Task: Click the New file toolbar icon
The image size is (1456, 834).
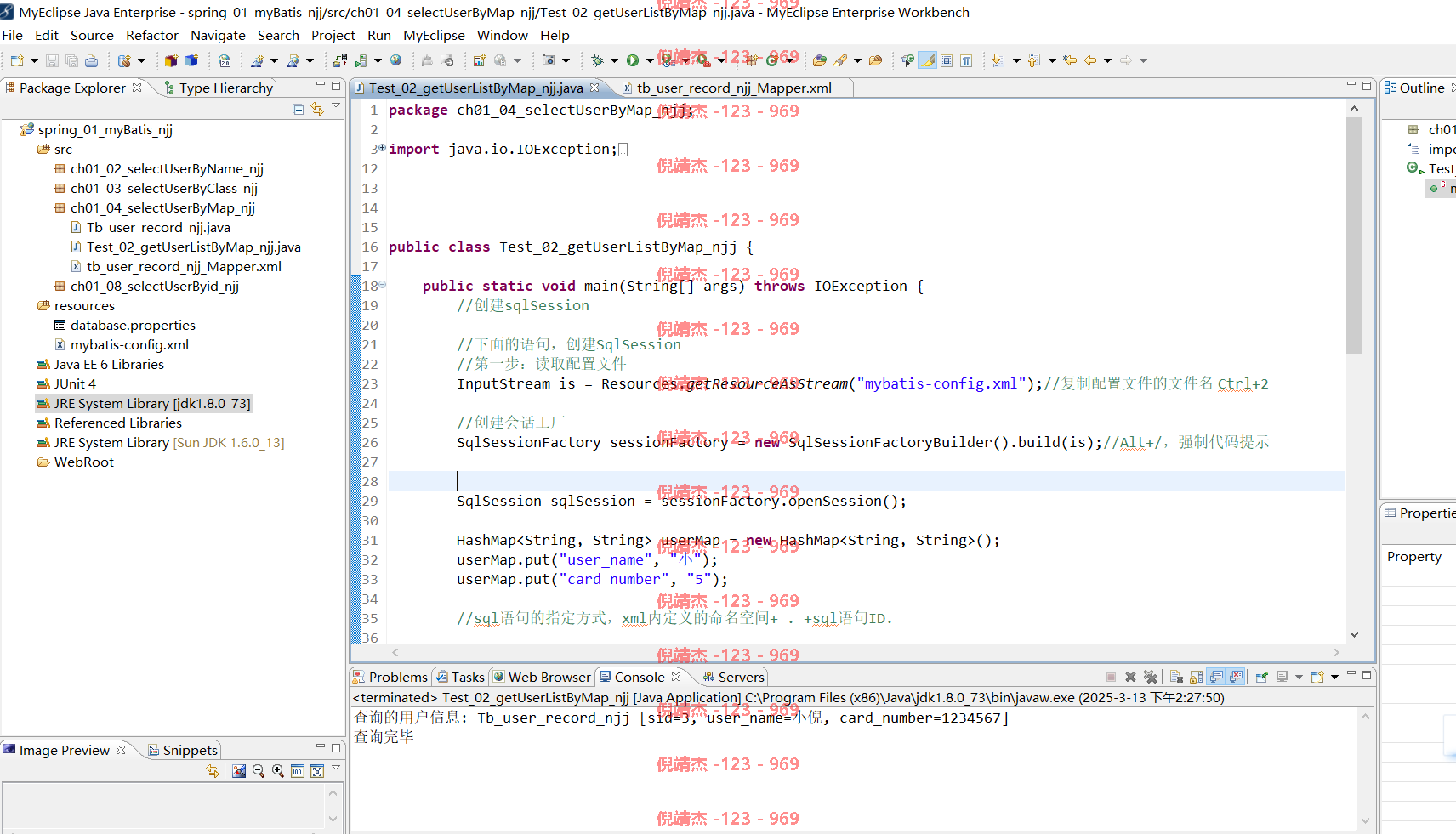Action: [x=17, y=60]
